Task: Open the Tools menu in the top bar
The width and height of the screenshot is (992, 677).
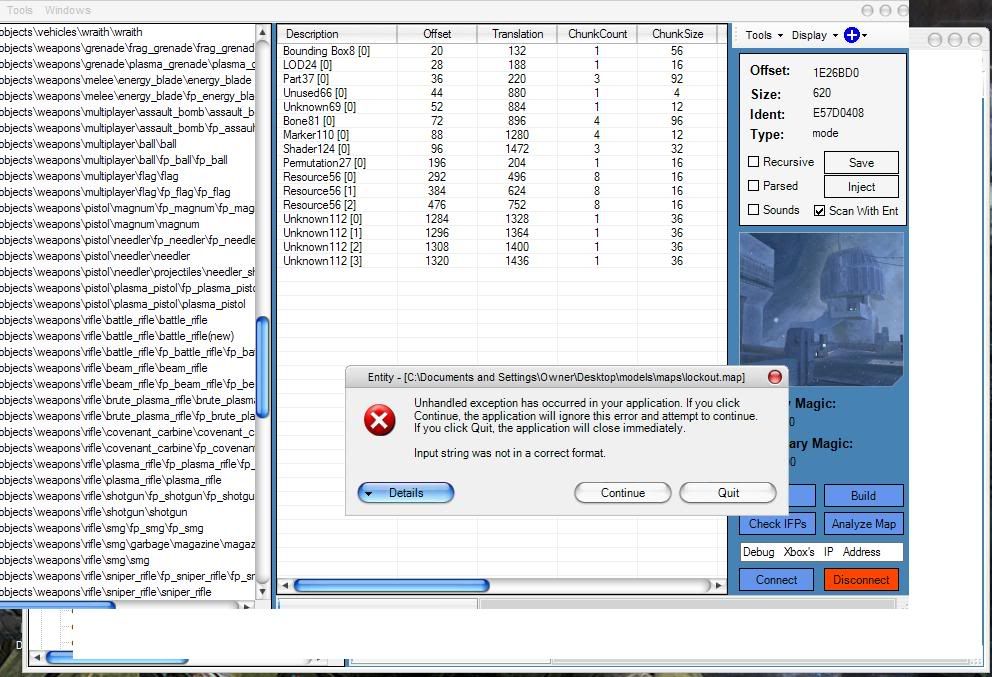Action: [19, 10]
